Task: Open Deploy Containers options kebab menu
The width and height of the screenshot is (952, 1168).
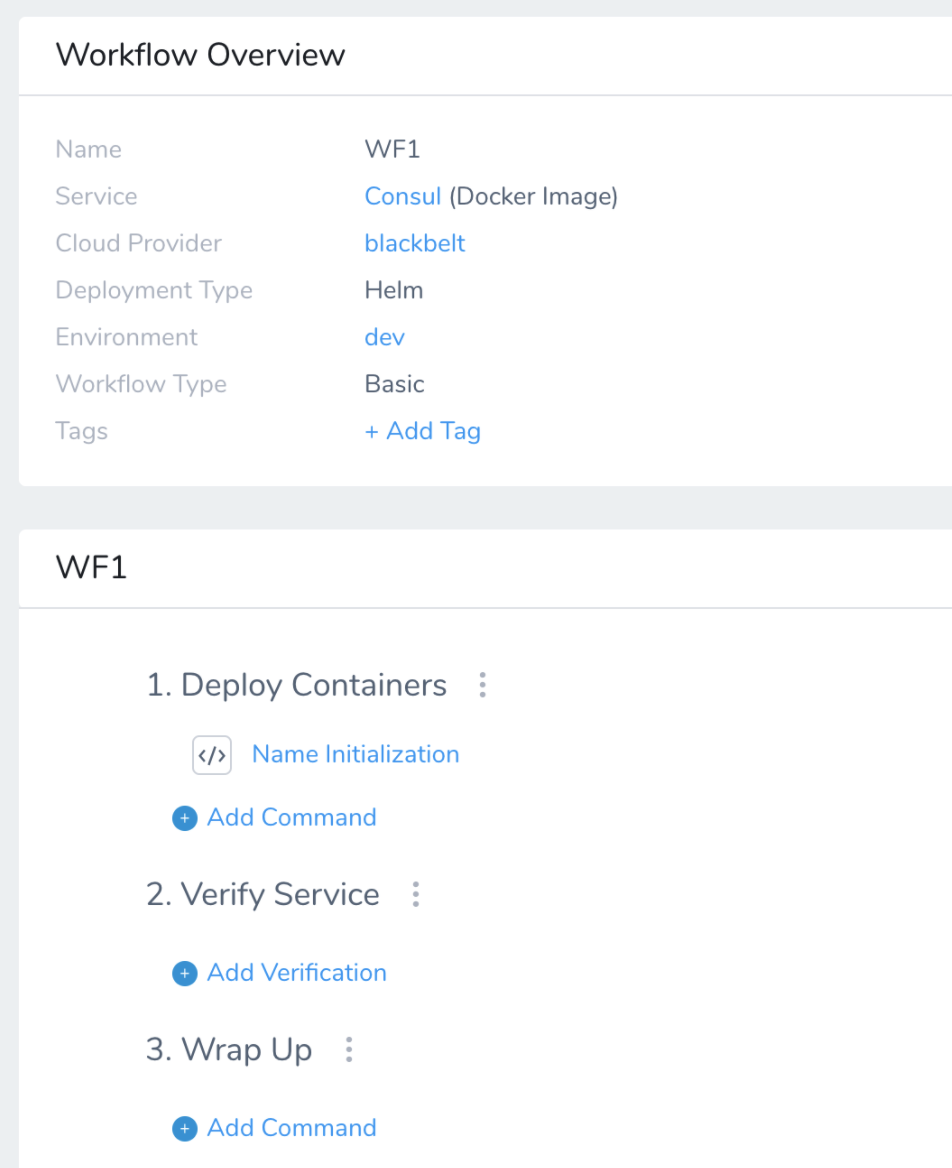Action: coord(483,685)
